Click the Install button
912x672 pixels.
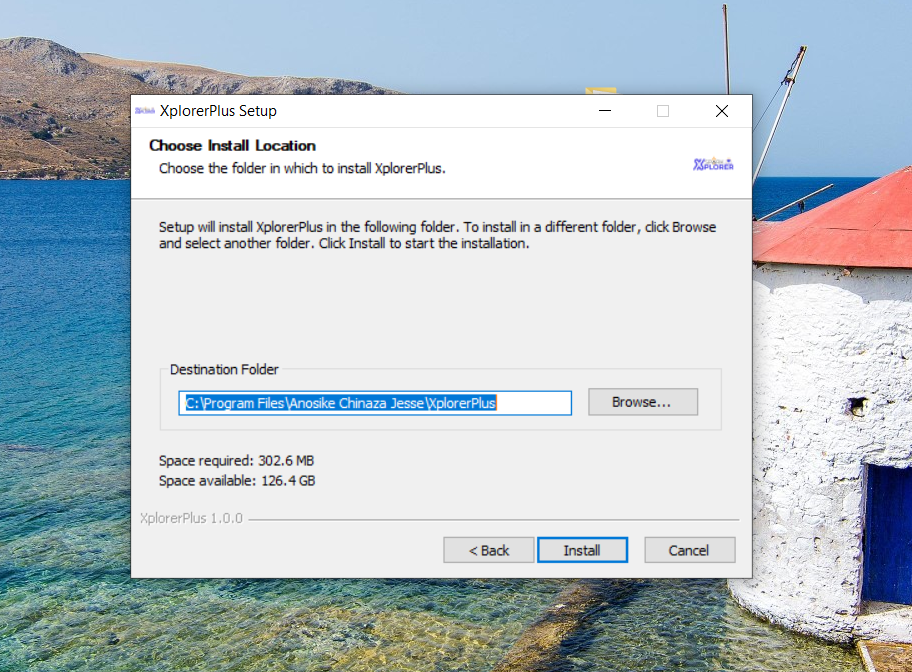pos(582,550)
